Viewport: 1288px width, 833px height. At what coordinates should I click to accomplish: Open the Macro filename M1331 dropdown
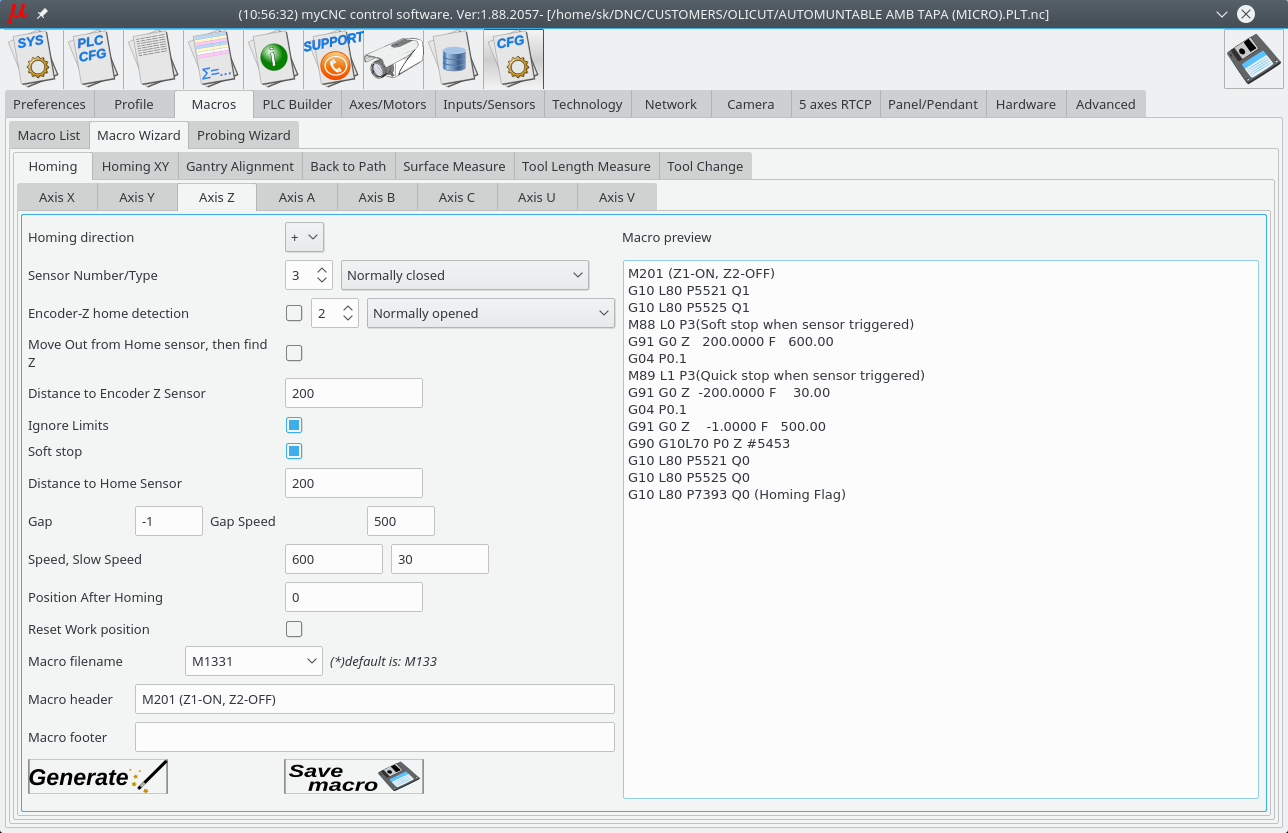coord(254,661)
